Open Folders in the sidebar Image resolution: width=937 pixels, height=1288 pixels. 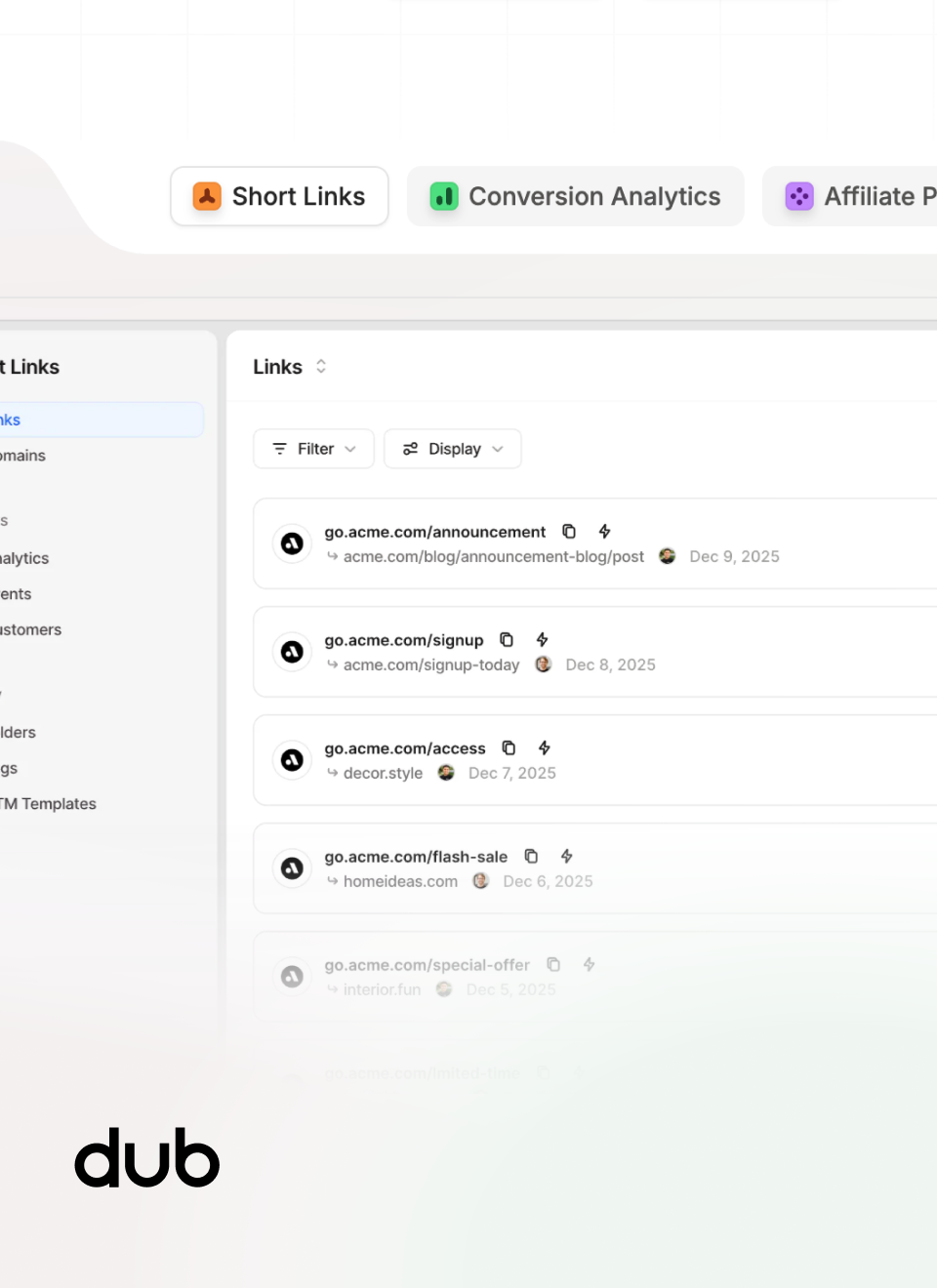click(19, 733)
